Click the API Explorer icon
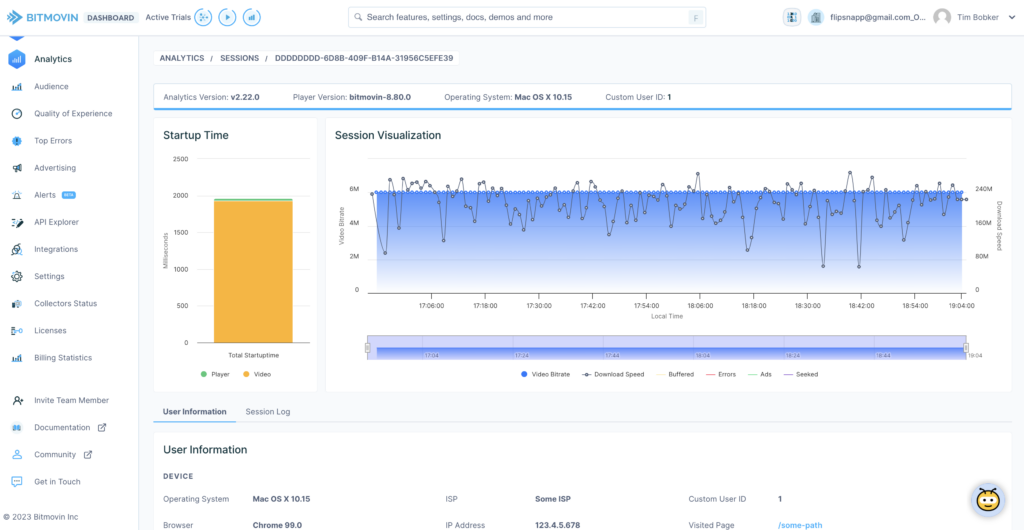This screenshot has height=530, width=1024. (17, 223)
